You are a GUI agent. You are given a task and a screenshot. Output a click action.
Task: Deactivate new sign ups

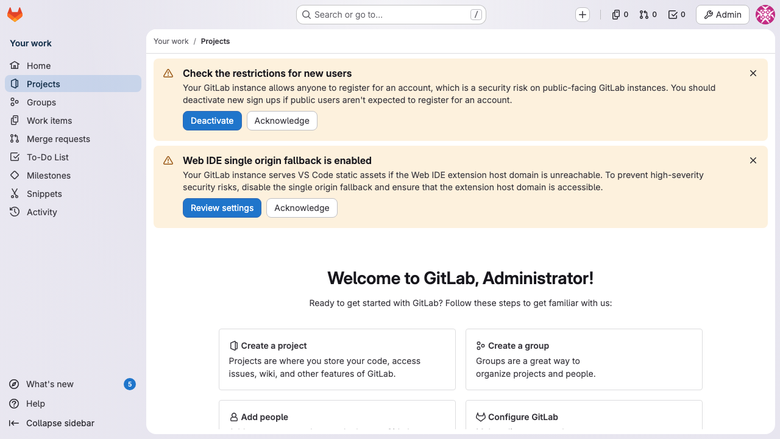[x=212, y=121]
